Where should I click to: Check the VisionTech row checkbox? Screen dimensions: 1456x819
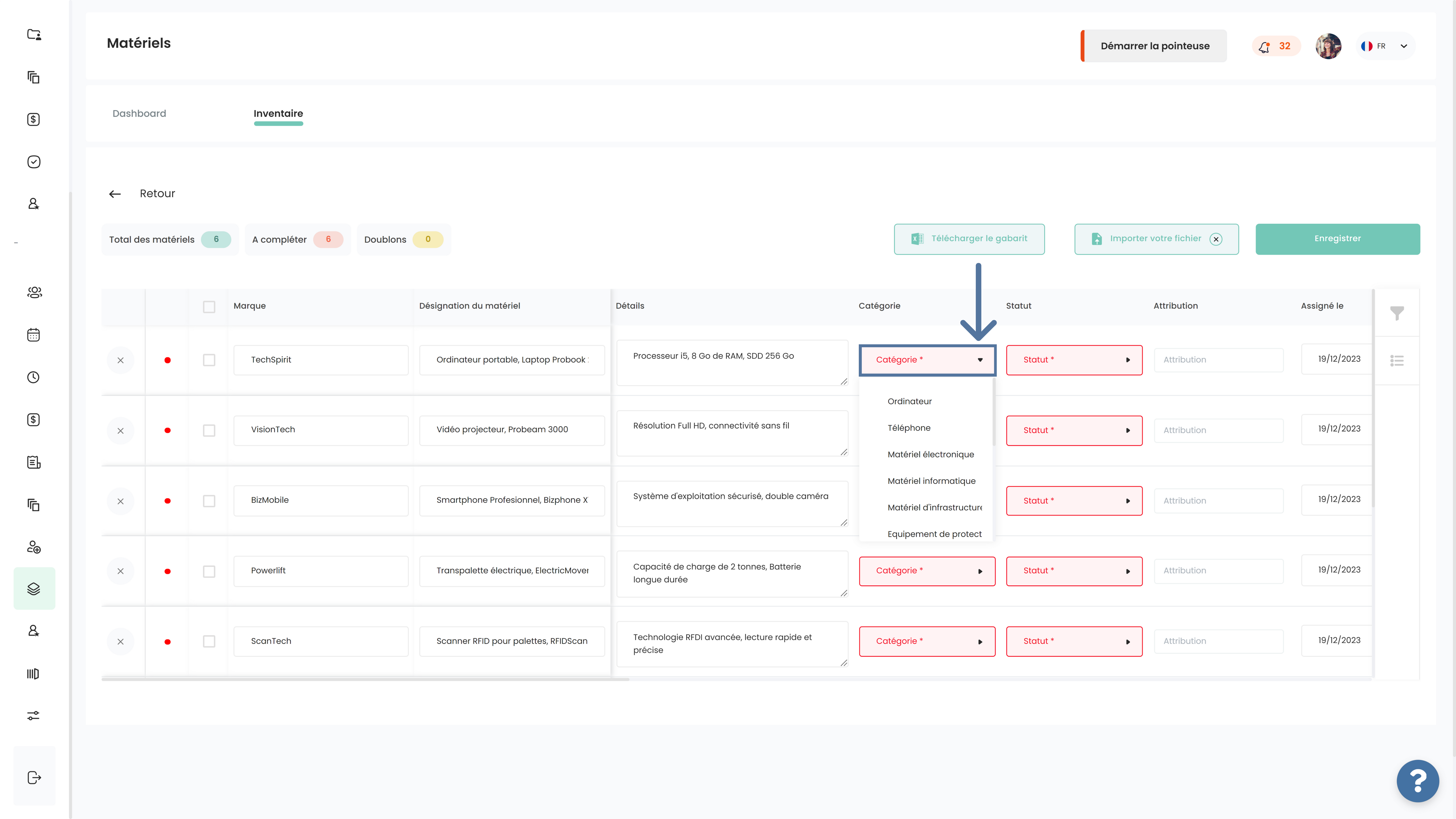[x=209, y=431]
